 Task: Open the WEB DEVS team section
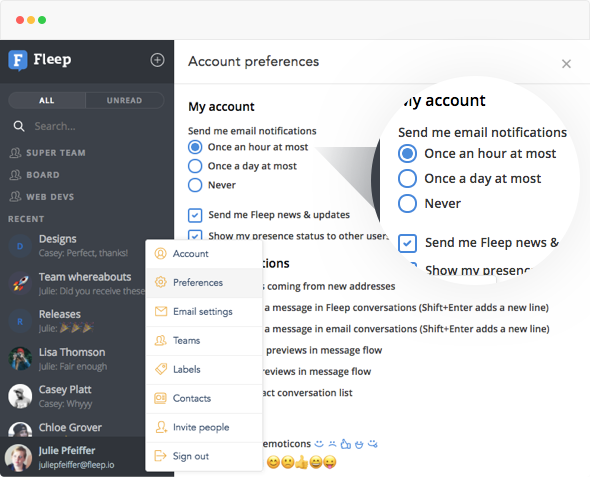(x=50, y=197)
